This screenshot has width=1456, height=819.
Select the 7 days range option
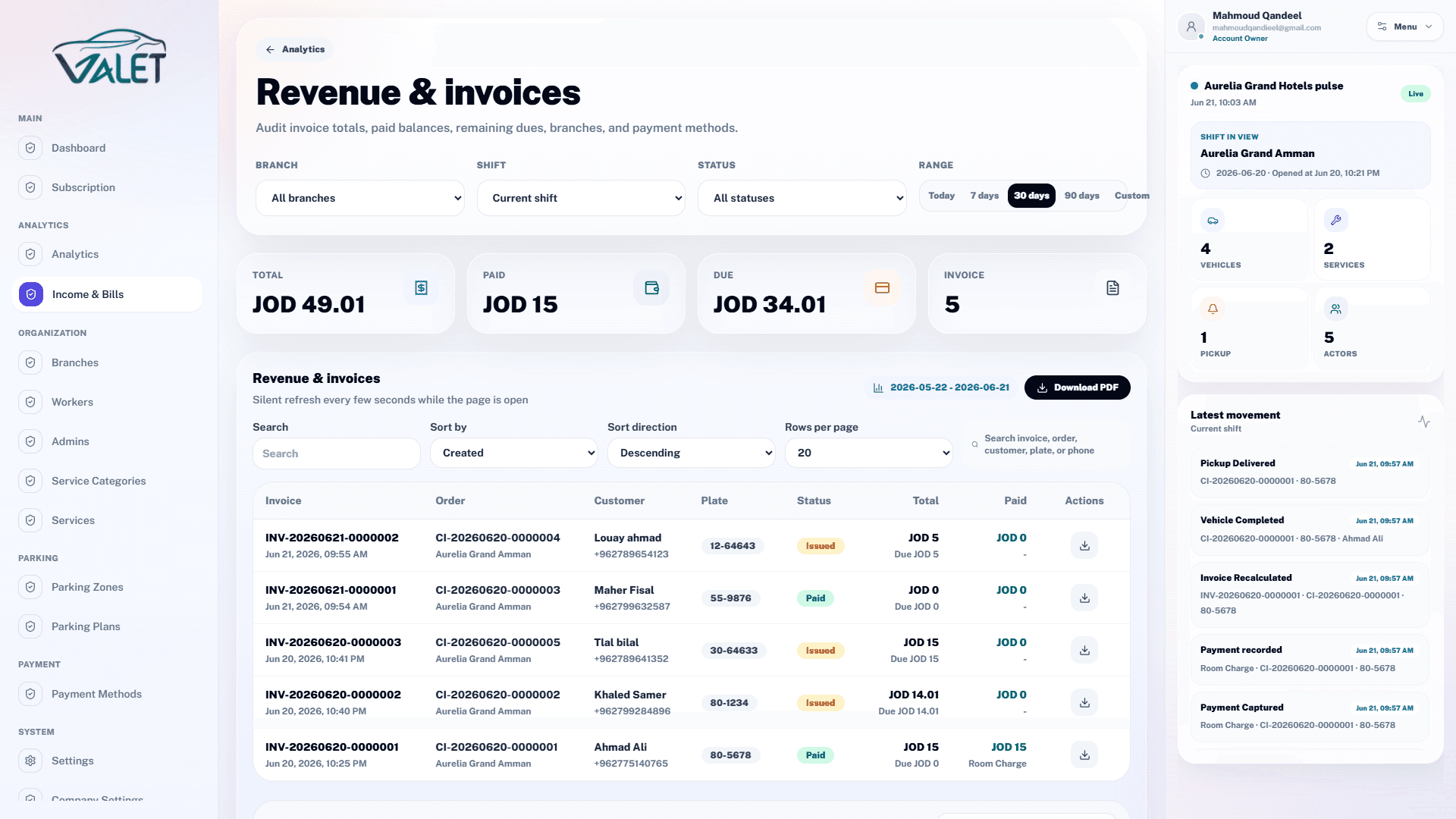[x=984, y=196]
